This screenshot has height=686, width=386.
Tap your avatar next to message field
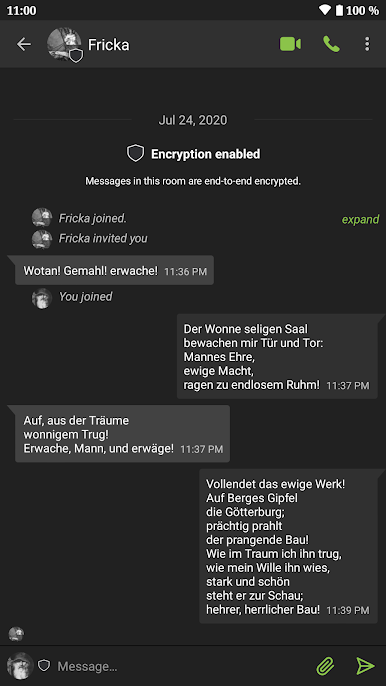[20, 666]
